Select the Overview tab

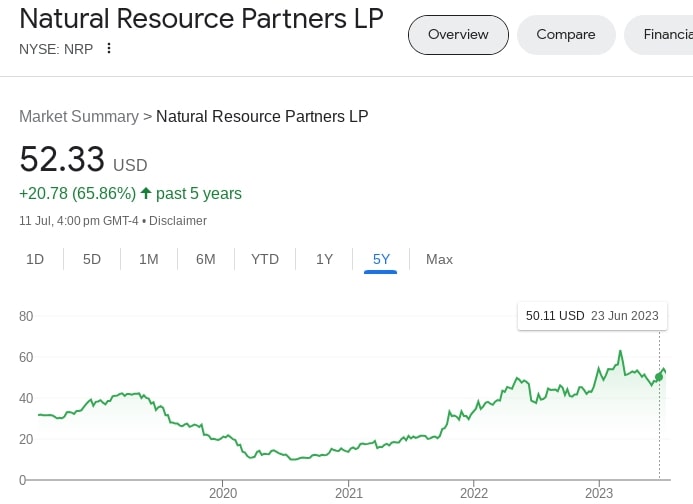[458, 35]
